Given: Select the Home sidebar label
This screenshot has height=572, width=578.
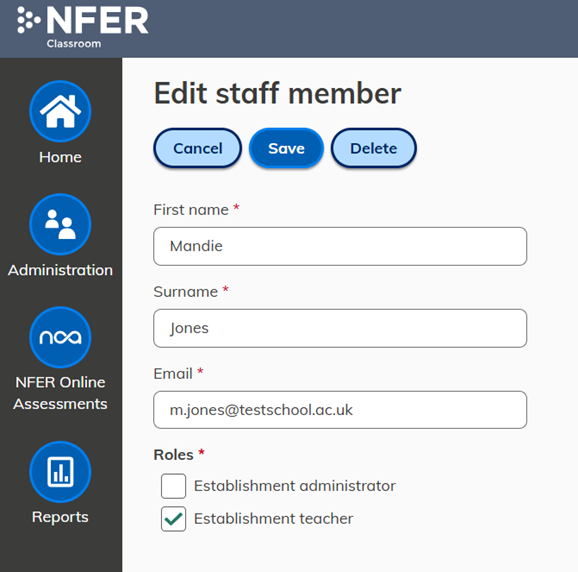Looking at the screenshot, I should (x=60, y=157).
